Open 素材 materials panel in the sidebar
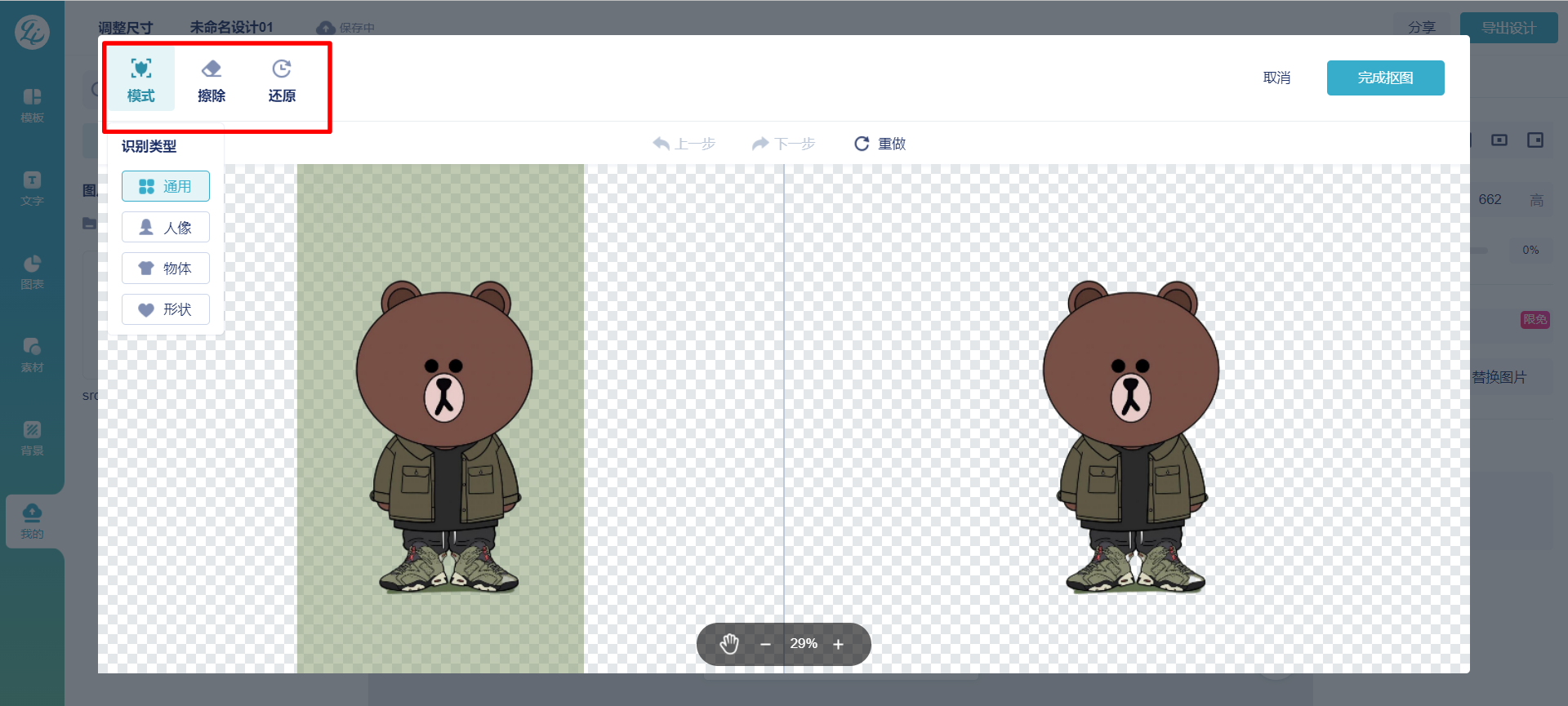Image resolution: width=1568 pixels, height=706 pixels. point(32,355)
